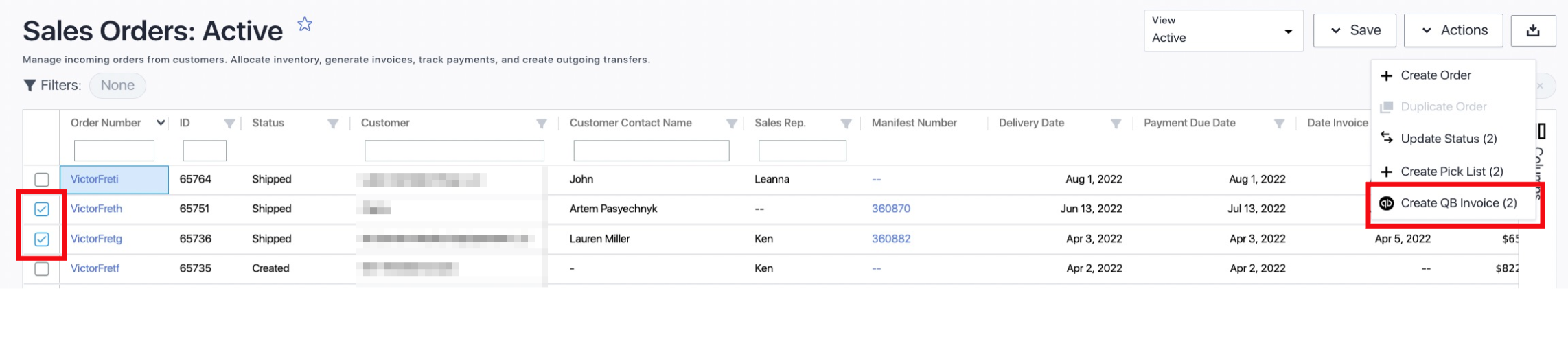The width and height of the screenshot is (1568, 363).
Task: Check the VictorFreti order checkbox
Action: (x=42, y=180)
